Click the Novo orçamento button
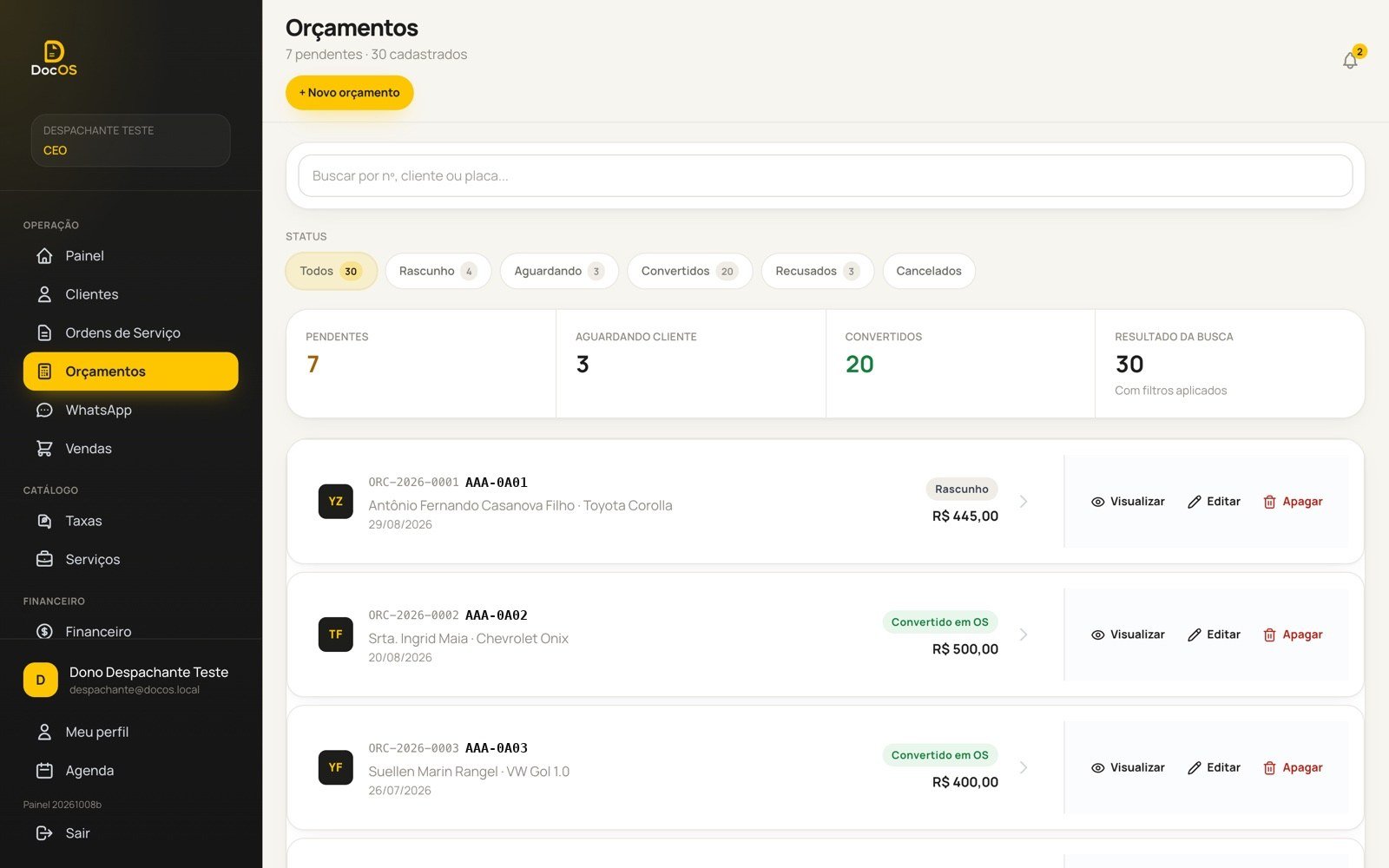The image size is (1389, 868). pyautogui.click(x=350, y=93)
